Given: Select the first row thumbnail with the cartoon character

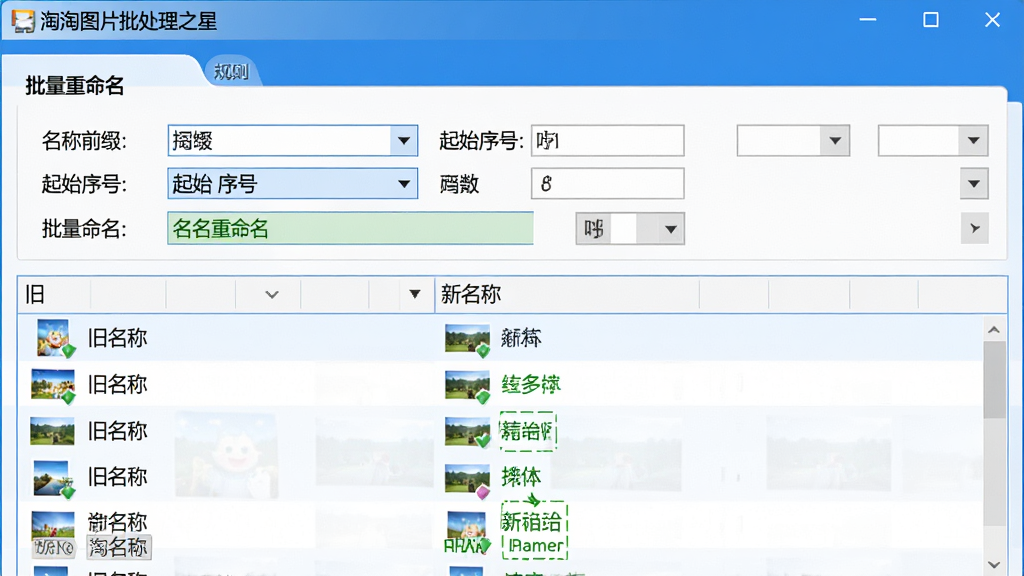Looking at the screenshot, I should pyautogui.click(x=55, y=338).
